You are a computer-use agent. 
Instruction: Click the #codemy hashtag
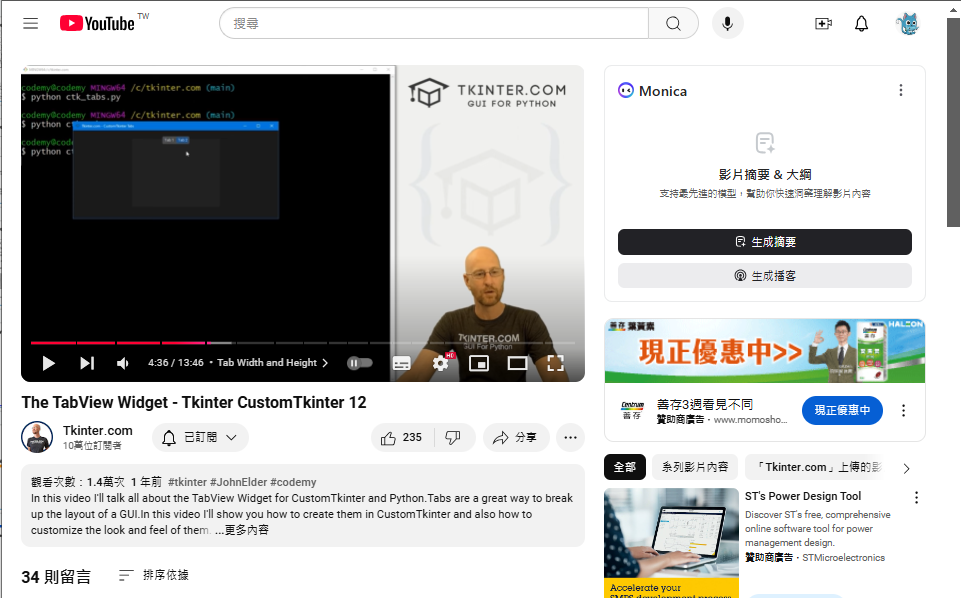[294, 482]
